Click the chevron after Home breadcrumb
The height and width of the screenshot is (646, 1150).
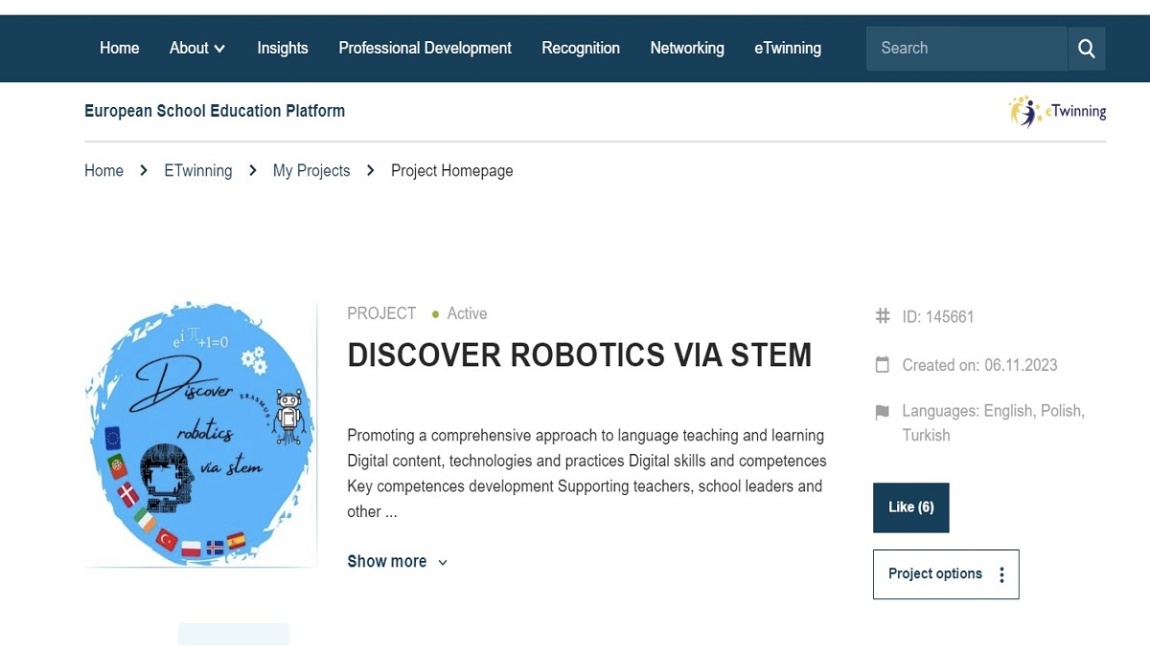144,171
